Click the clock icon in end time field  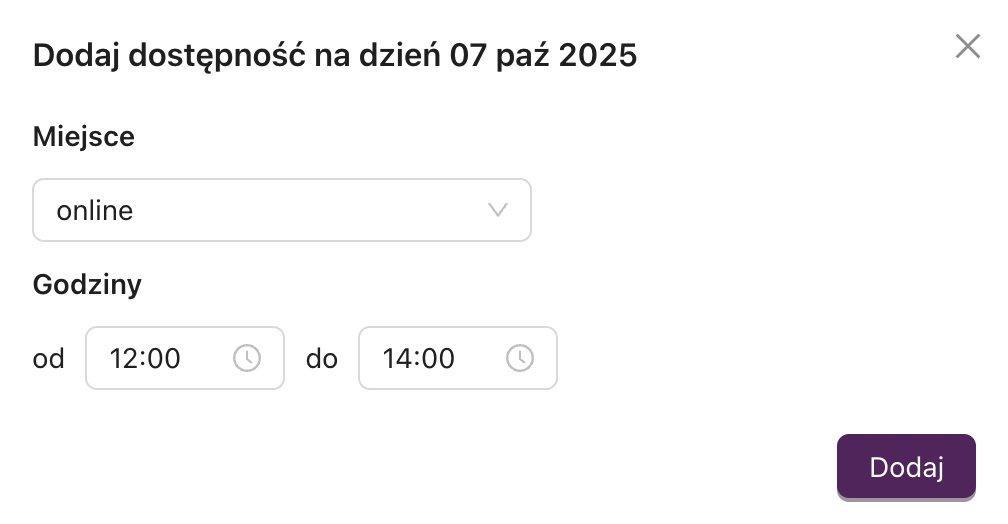(519, 358)
